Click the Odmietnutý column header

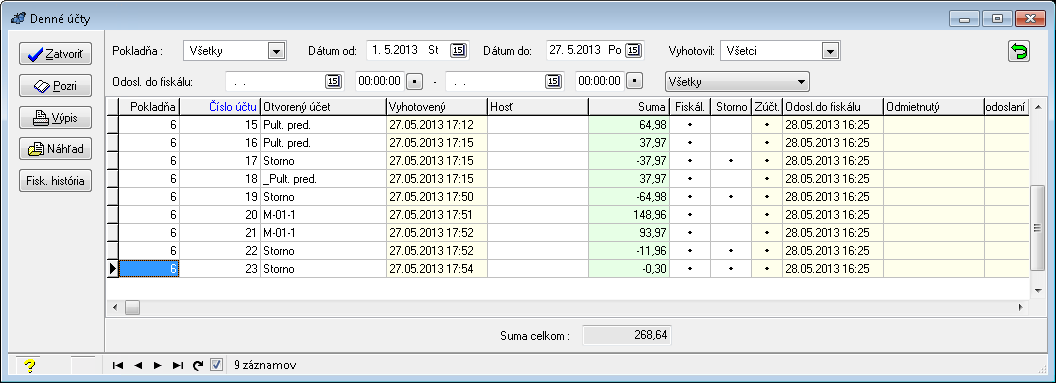click(933, 106)
